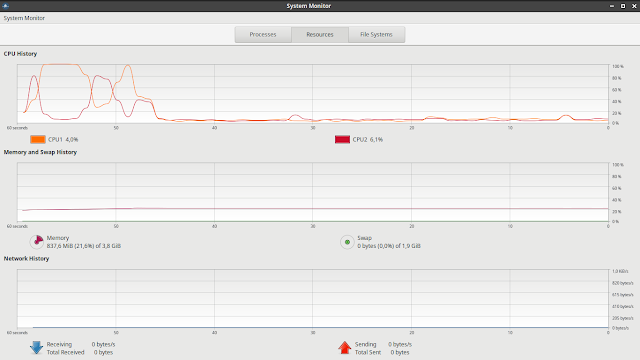Click the Total Sent label

tap(368, 352)
